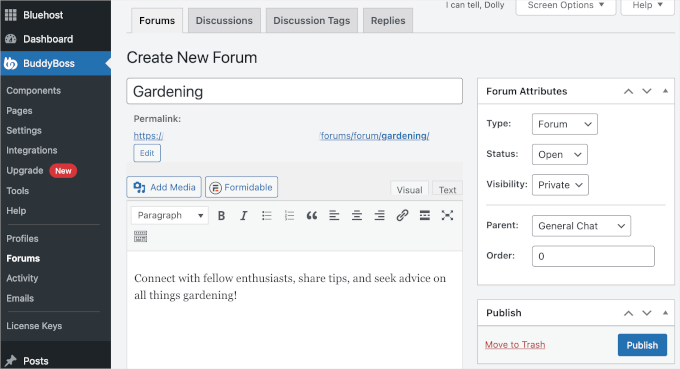This screenshot has height=369, width=680.
Task: Collapse the Forum Attributes panel
Action: tap(665, 91)
